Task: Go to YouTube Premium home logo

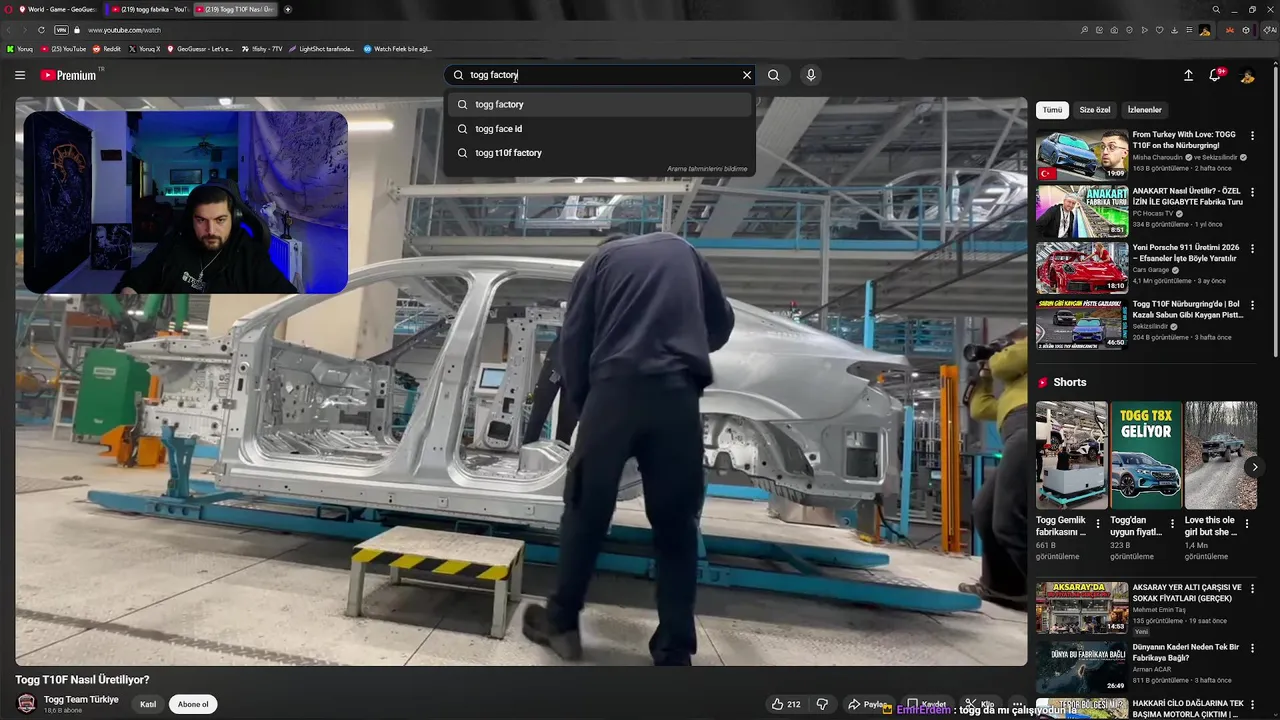Action: pos(69,75)
